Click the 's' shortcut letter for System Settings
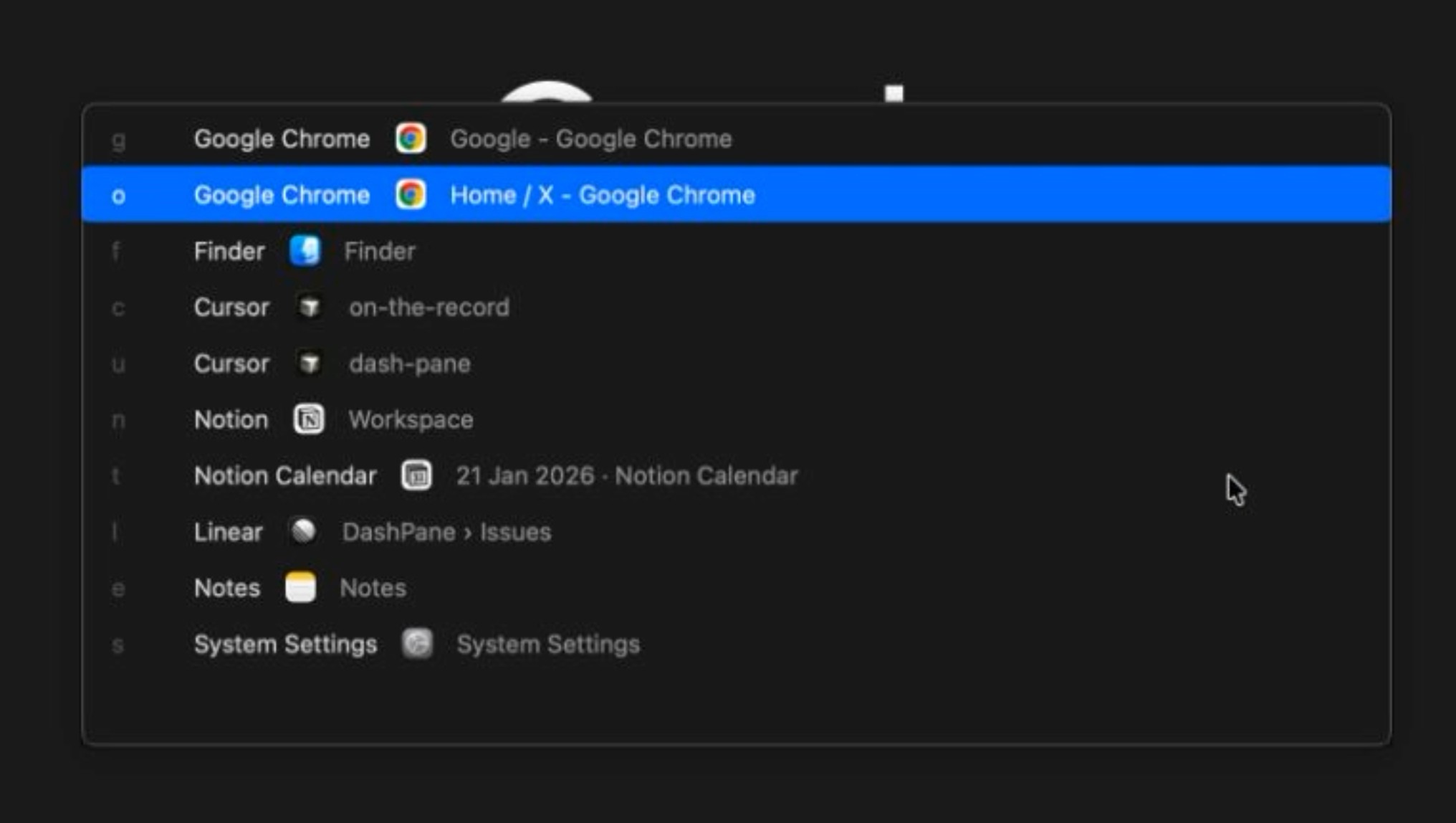Viewport: 1456px width, 823px height. coord(118,644)
